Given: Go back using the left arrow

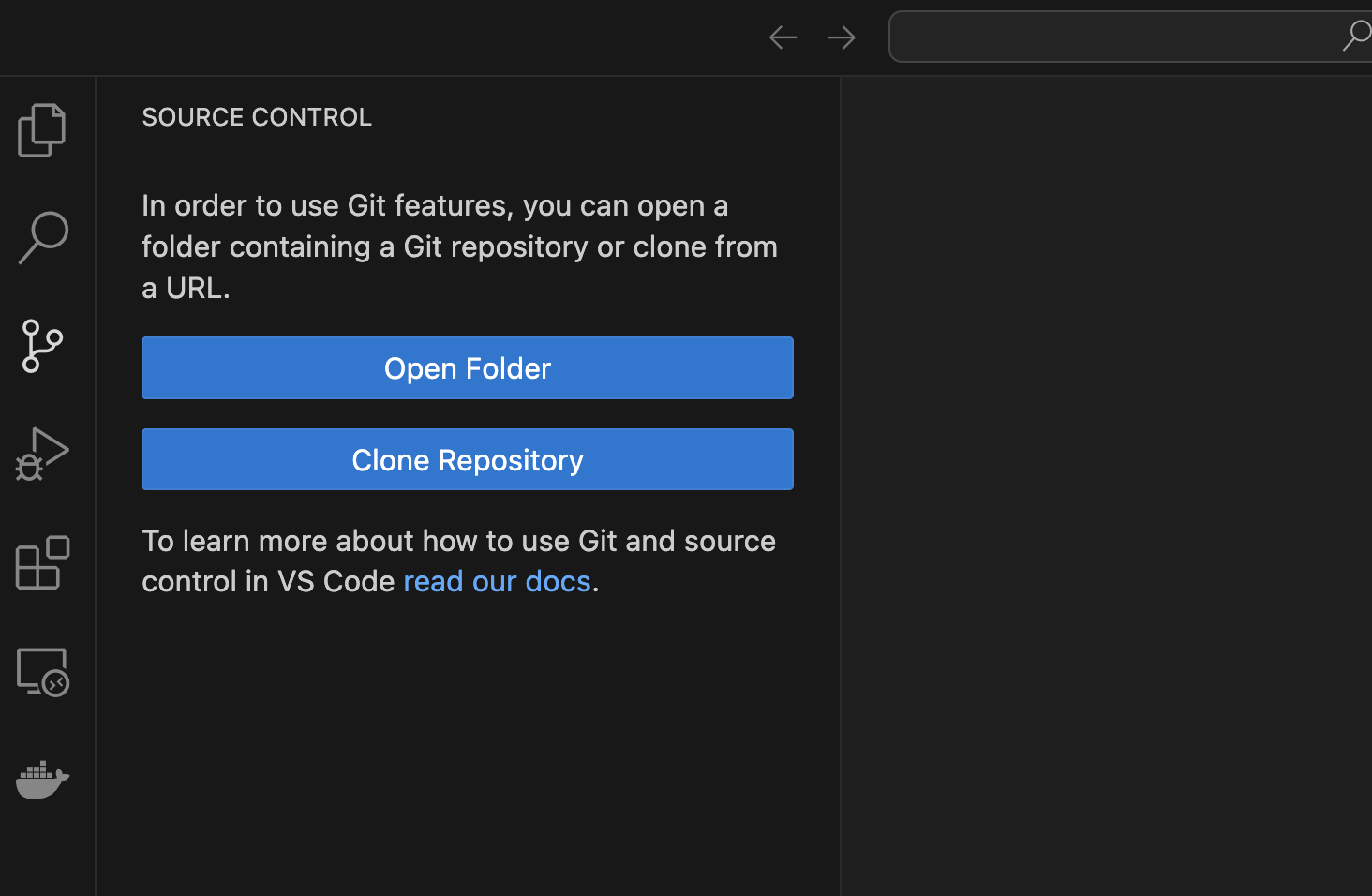Looking at the screenshot, I should [783, 37].
